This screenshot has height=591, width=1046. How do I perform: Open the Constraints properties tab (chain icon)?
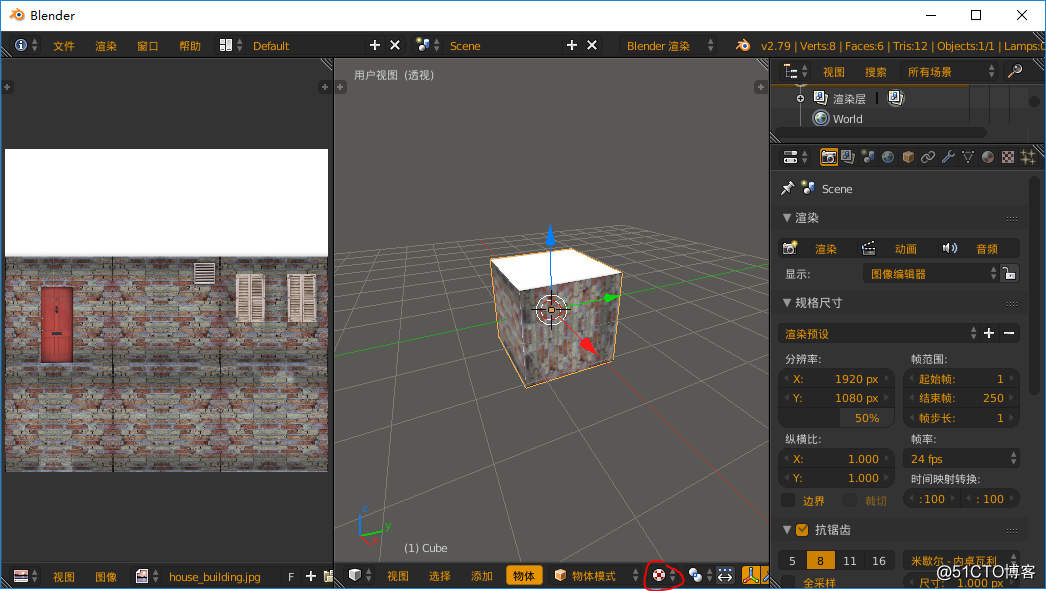click(928, 157)
